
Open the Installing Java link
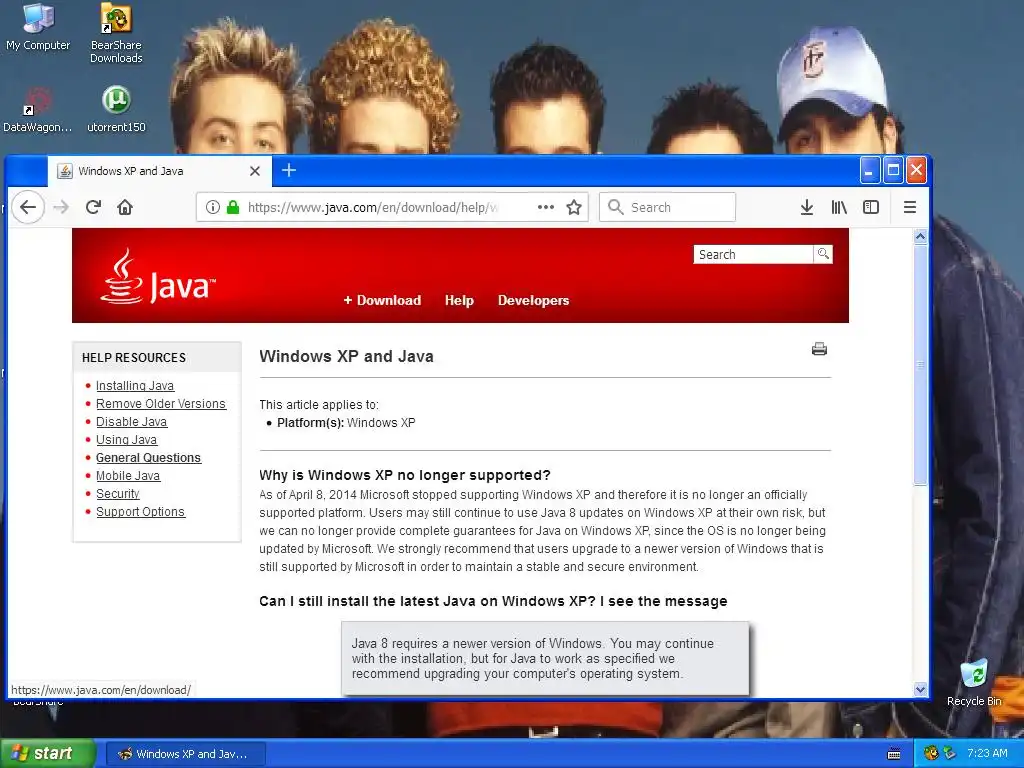click(x=135, y=385)
